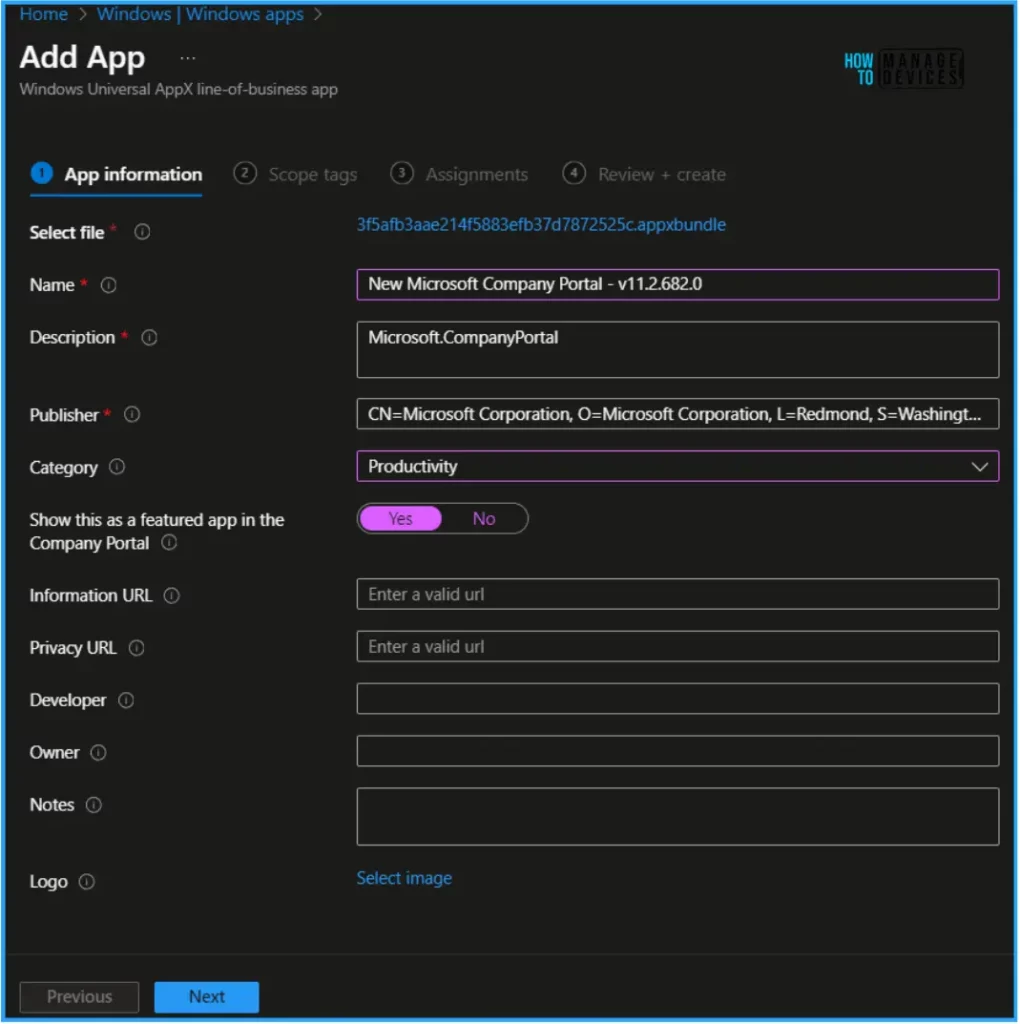
Task: Open the selected appxbundle file link
Action: click(541, 225)
